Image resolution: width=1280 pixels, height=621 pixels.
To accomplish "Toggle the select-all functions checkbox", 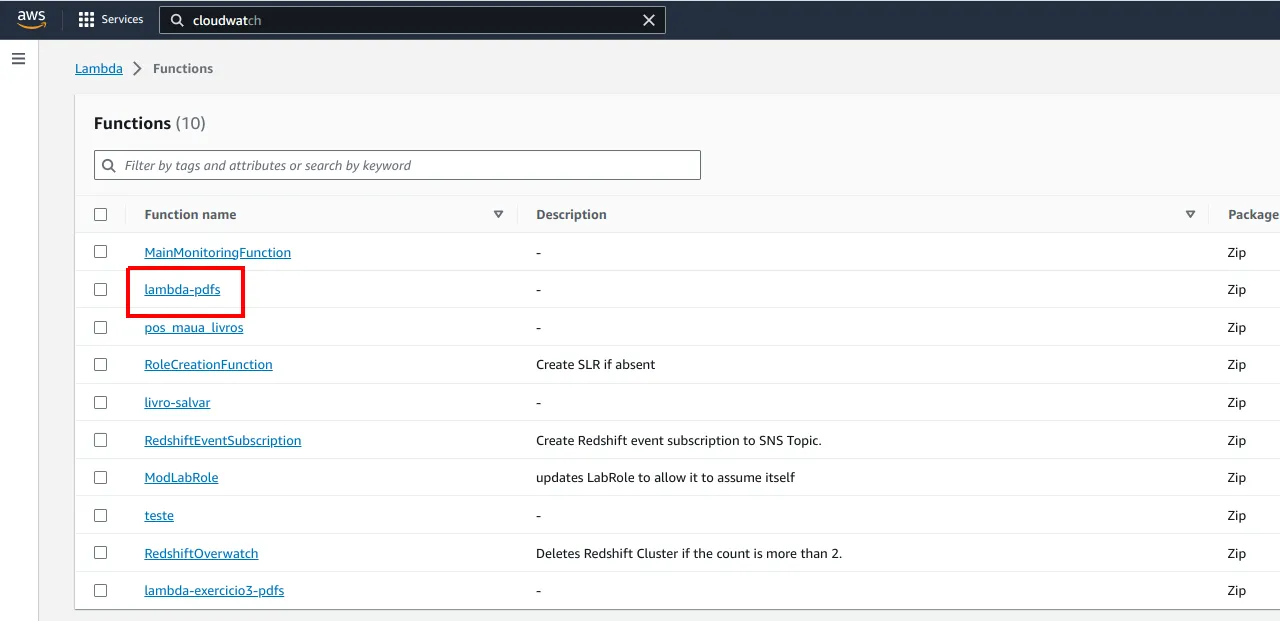I will click(x=100, y=214).
